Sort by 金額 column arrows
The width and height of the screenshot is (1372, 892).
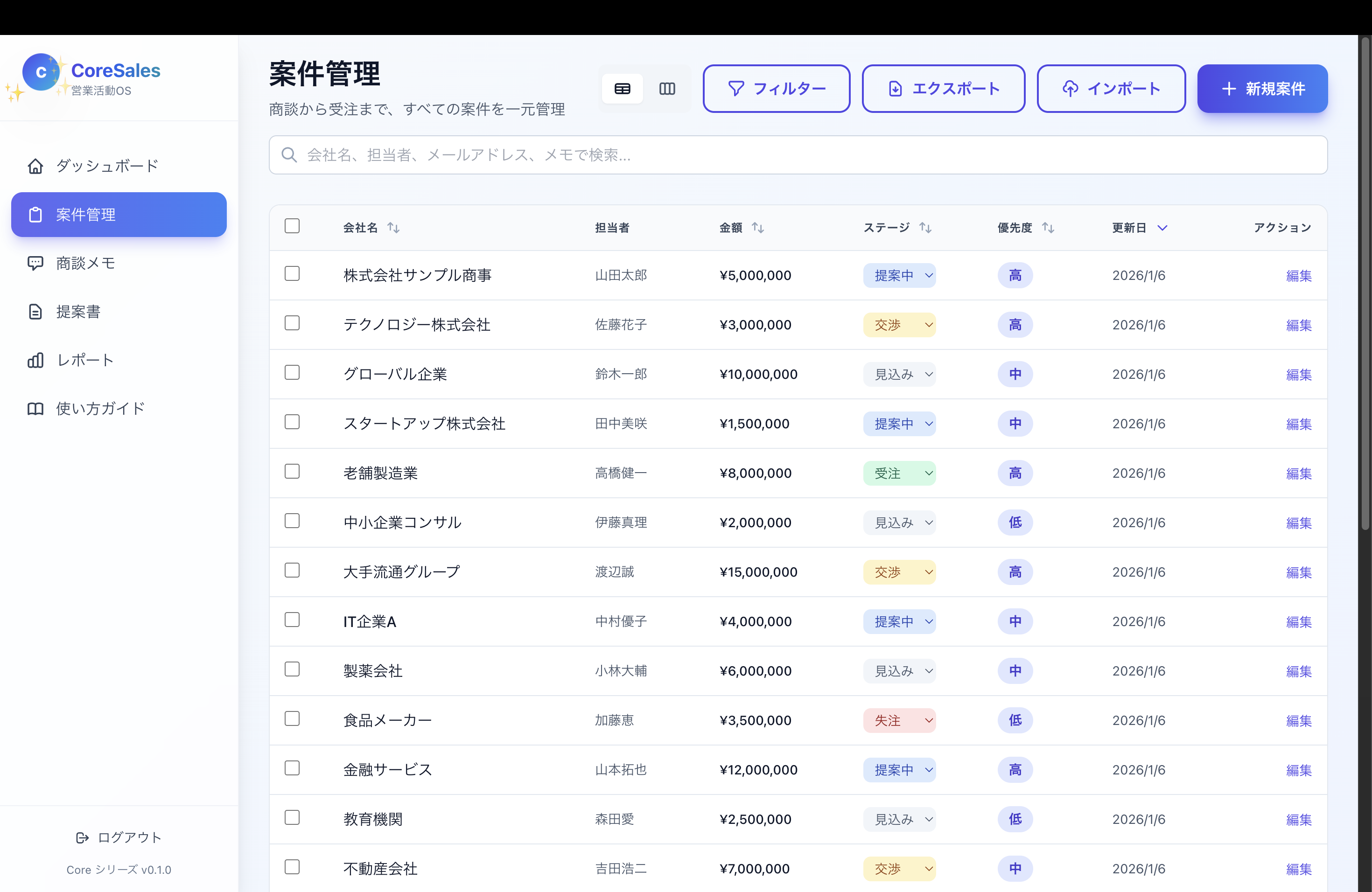pos(757,228)
